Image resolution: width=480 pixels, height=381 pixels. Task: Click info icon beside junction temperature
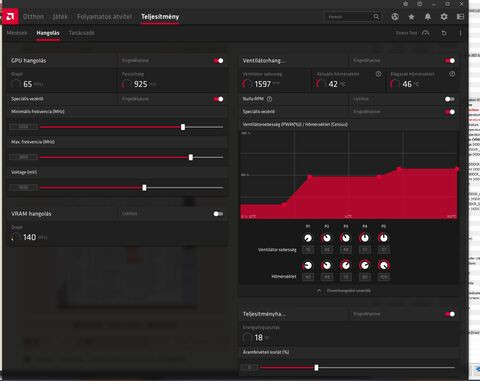coord(452,74)
